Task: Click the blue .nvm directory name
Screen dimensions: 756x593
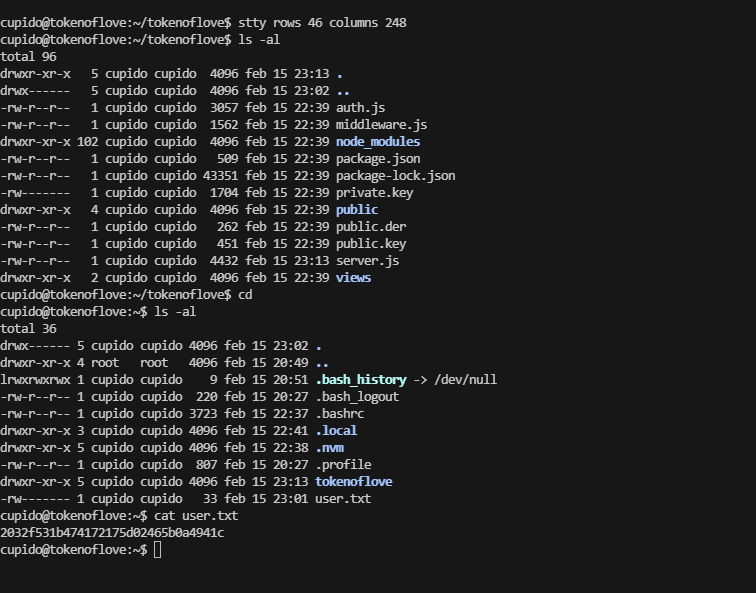Action: coord(329,447)
